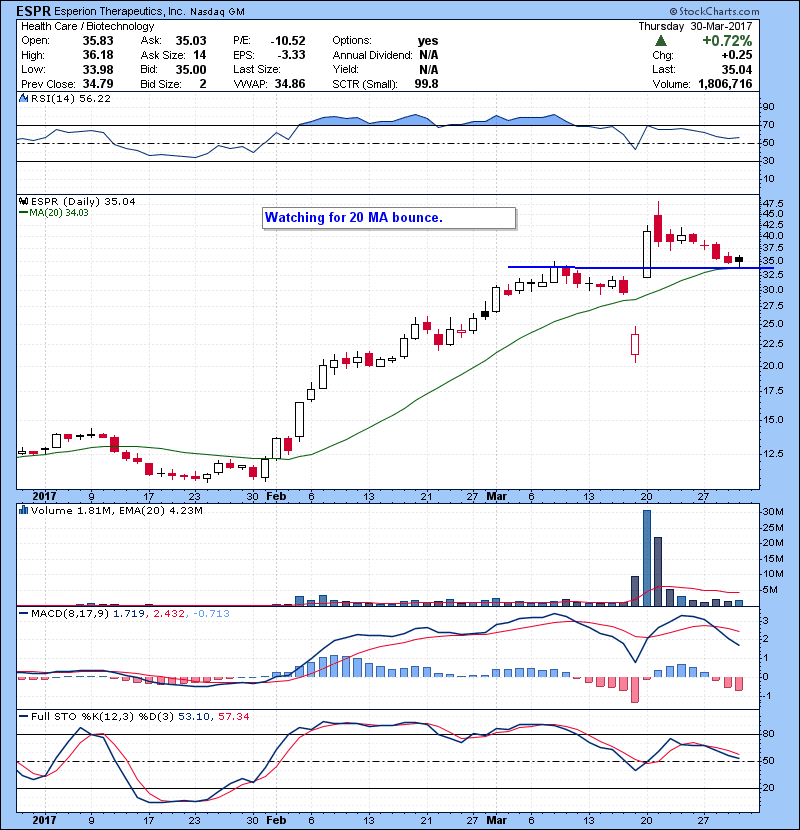The image size is (800, 830).
Task: Click the 'Watching for 20 MA bounce.' annotation
Action: (389, 218)
